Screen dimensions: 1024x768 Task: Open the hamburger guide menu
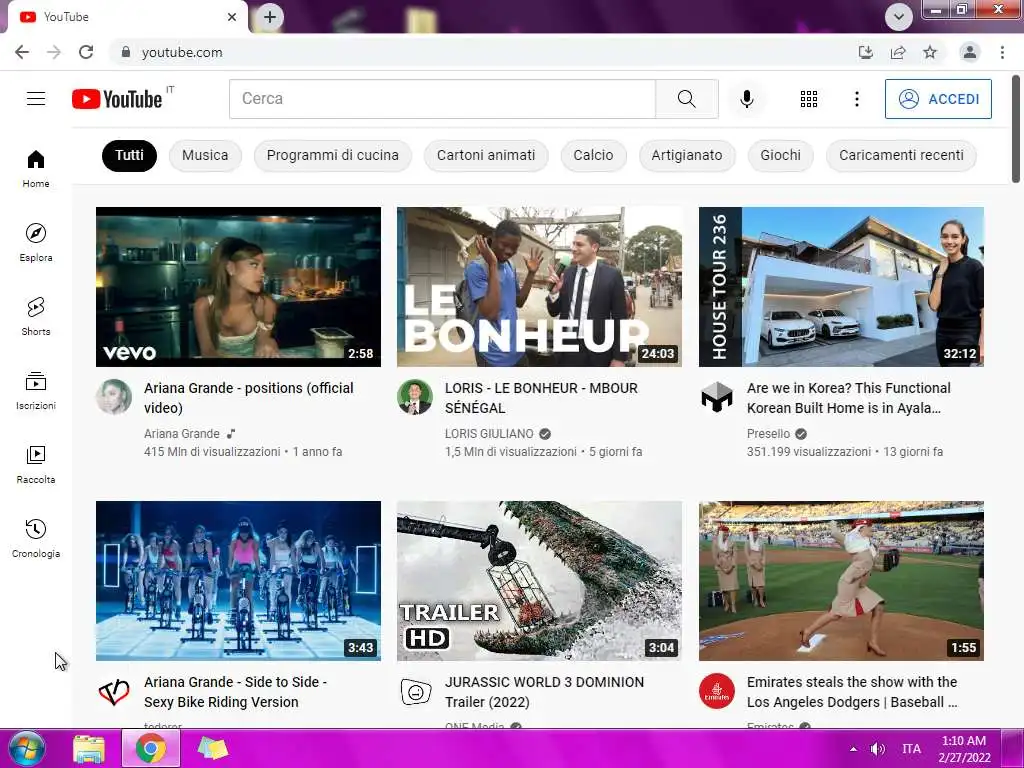pyautogui.click(x=36, y=99)
